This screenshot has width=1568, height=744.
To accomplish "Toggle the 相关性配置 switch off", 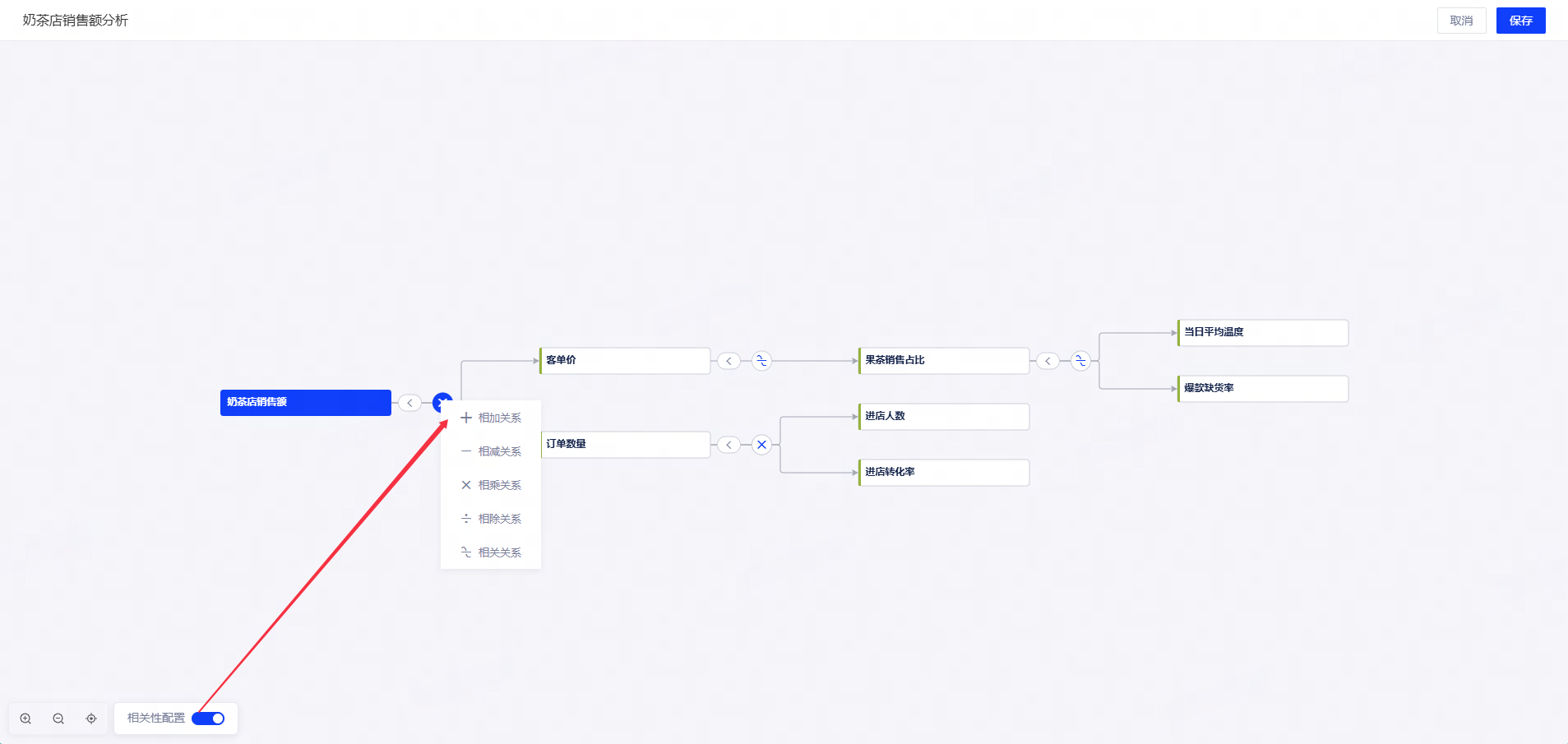I will click(x=208, y=719).
